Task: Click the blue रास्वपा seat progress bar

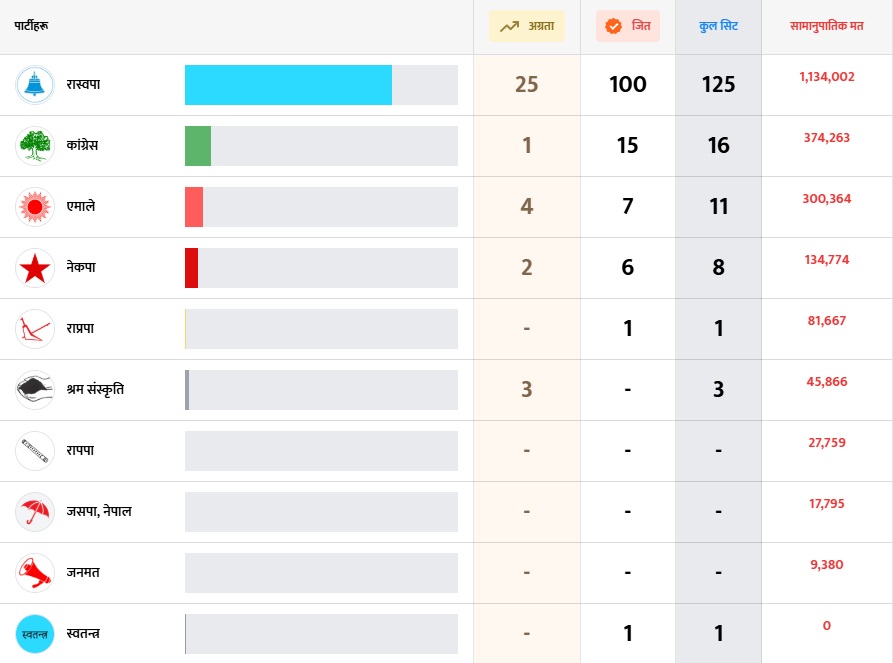Action: (288, 85)
